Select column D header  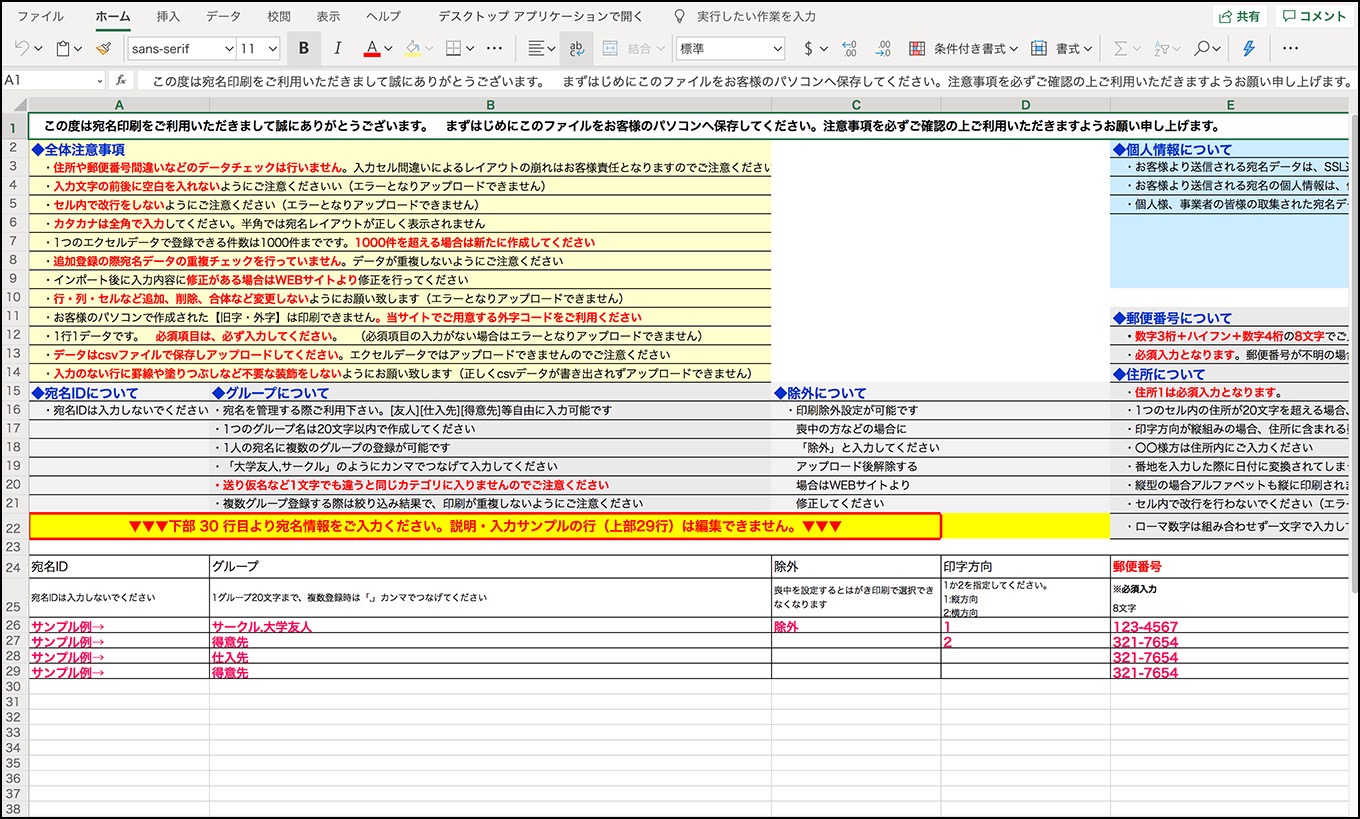pyautogui.click(x=1025, y=105)
